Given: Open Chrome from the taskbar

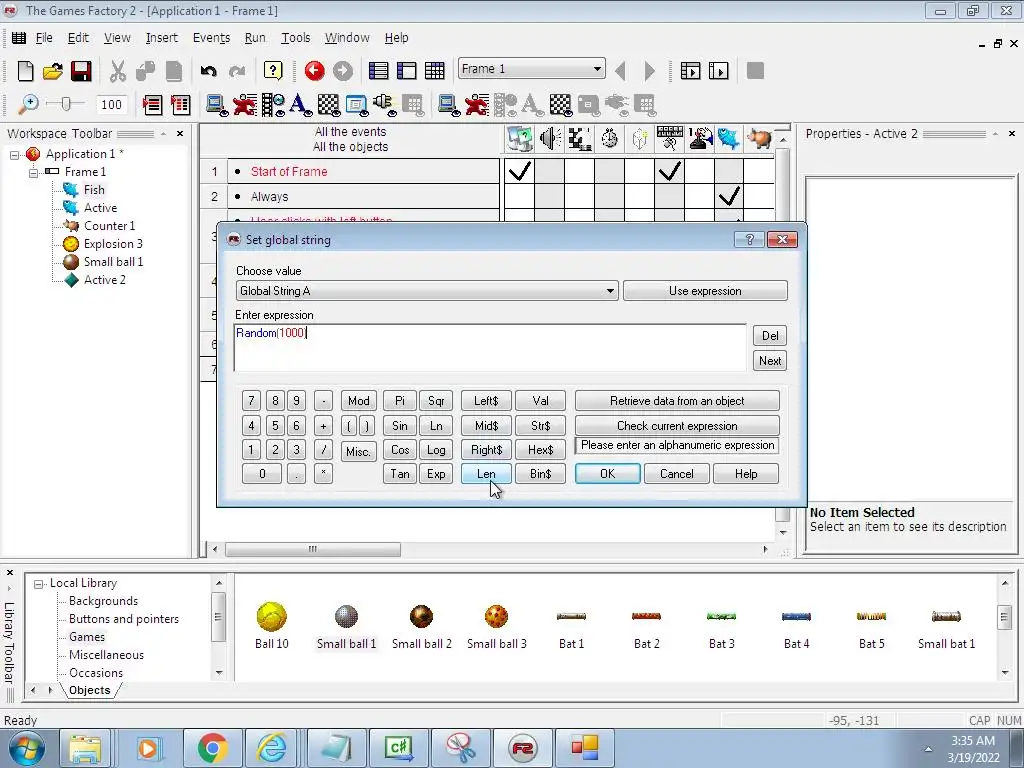Looking at the screenshot, I should (x=213, y=748).
